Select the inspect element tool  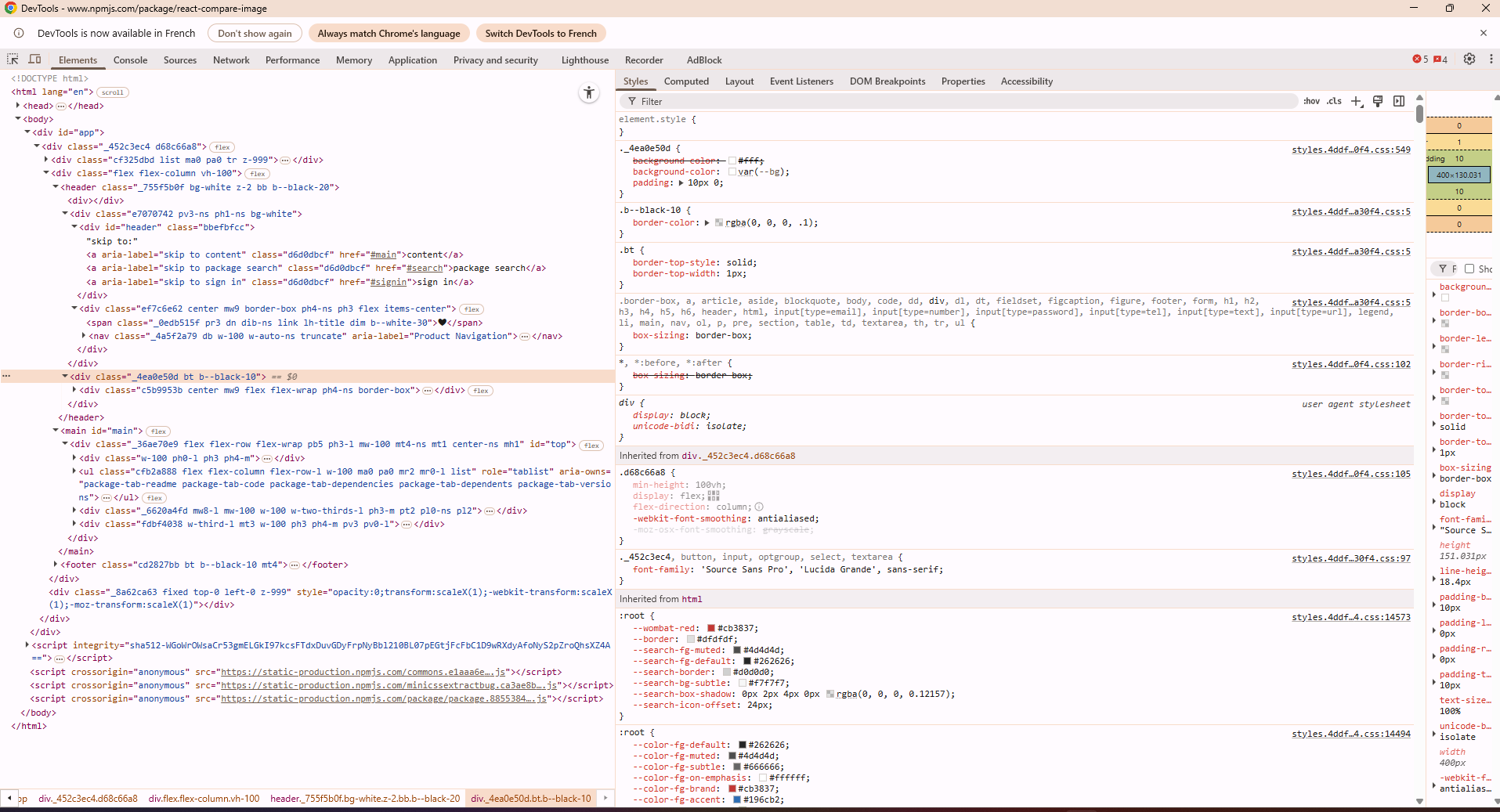pos(12,60)
